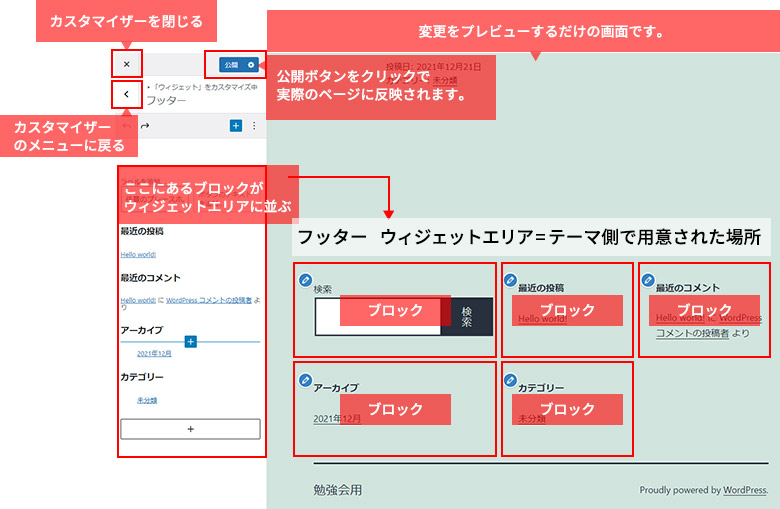Click the edit pencil on preview 最近のコメント widget
This screenshot has width=780, height=509.
648,280
